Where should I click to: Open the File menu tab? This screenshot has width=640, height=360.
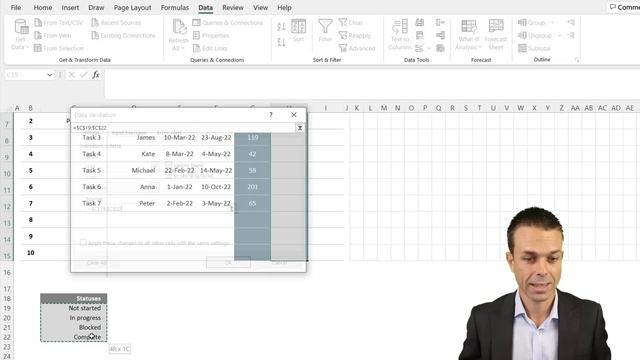(x=16, y=7)
